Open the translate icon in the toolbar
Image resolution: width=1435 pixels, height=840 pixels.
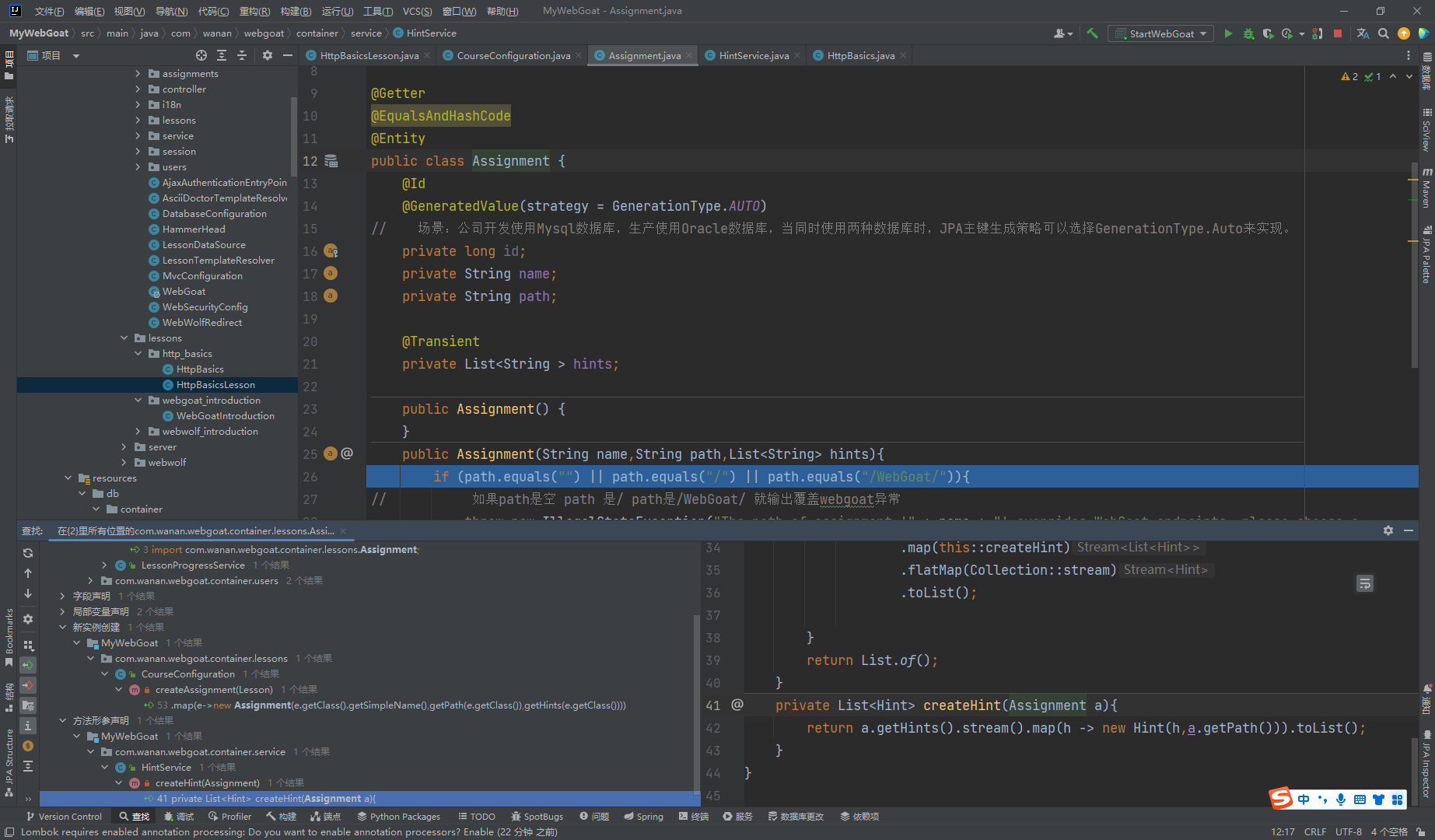click(1363, 33)
